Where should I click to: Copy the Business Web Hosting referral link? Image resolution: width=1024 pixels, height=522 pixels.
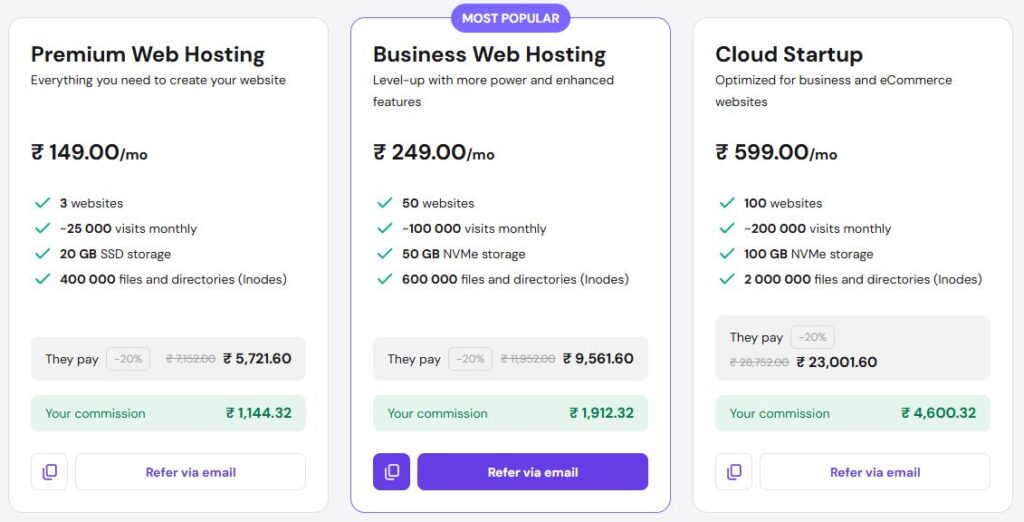point(391,472)
